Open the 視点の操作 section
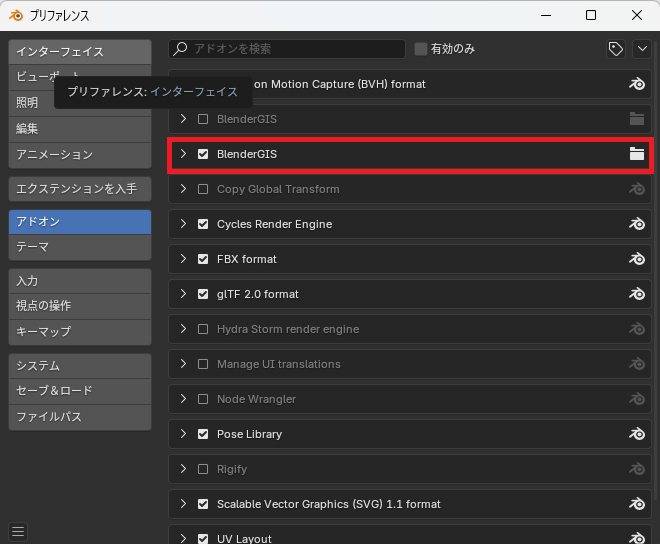Screen dimensions: 660x544 (80, 306)
